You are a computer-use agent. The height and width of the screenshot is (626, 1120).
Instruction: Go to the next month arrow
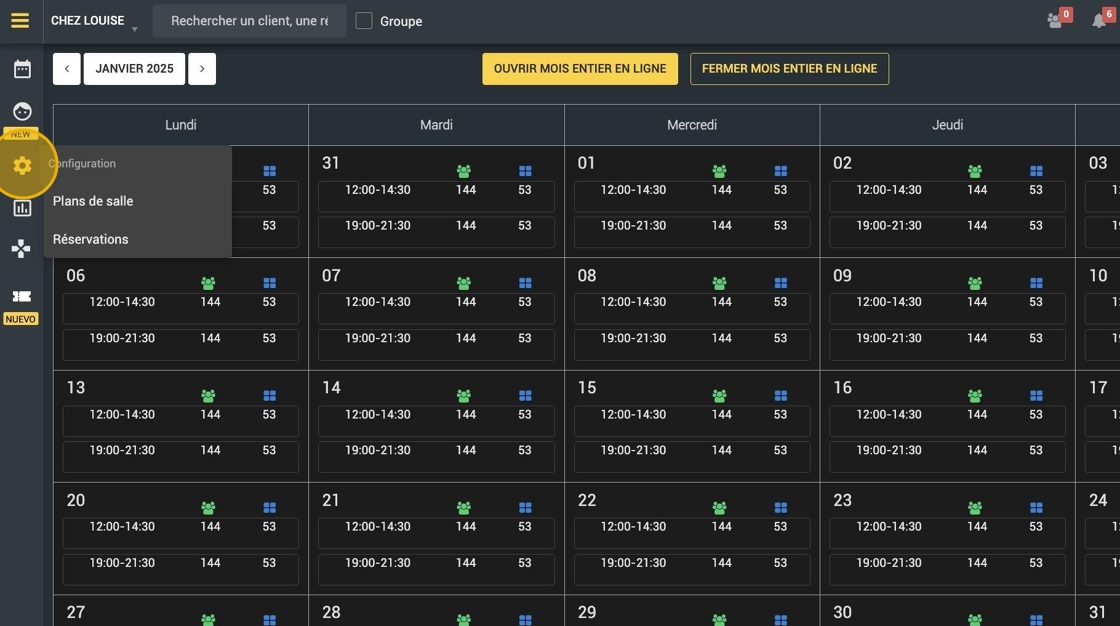point(202,69)
